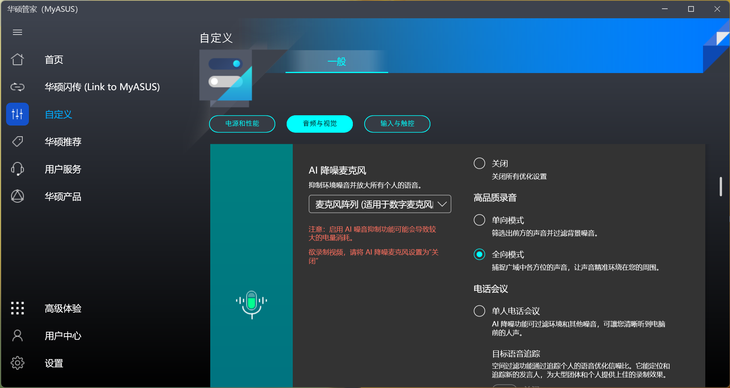Open 华硕闪传 (Link to MyASUS) menu item
The image size is (730, 388).
pyautogui.click(x=102, y=87)
